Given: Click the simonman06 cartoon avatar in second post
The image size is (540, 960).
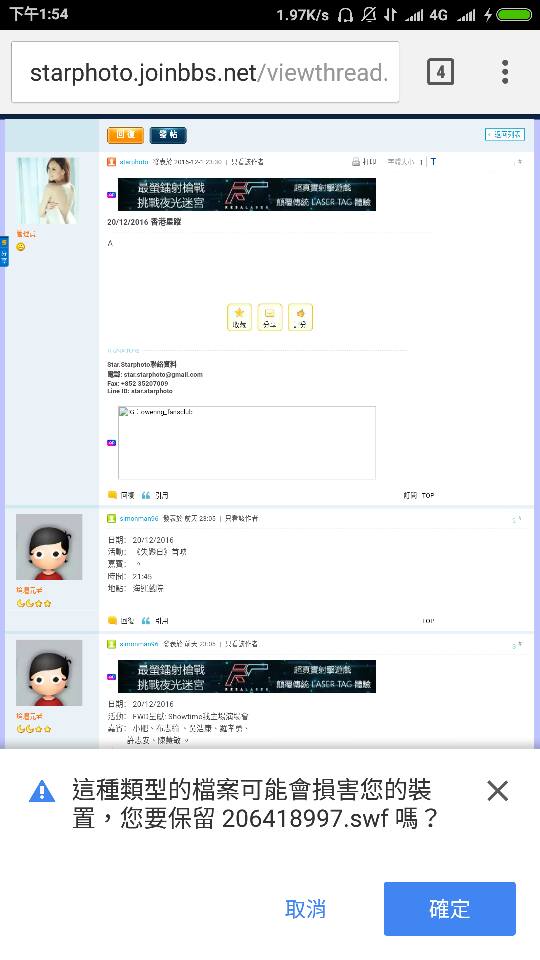Looking at the screenshot, I should point(49,547).
